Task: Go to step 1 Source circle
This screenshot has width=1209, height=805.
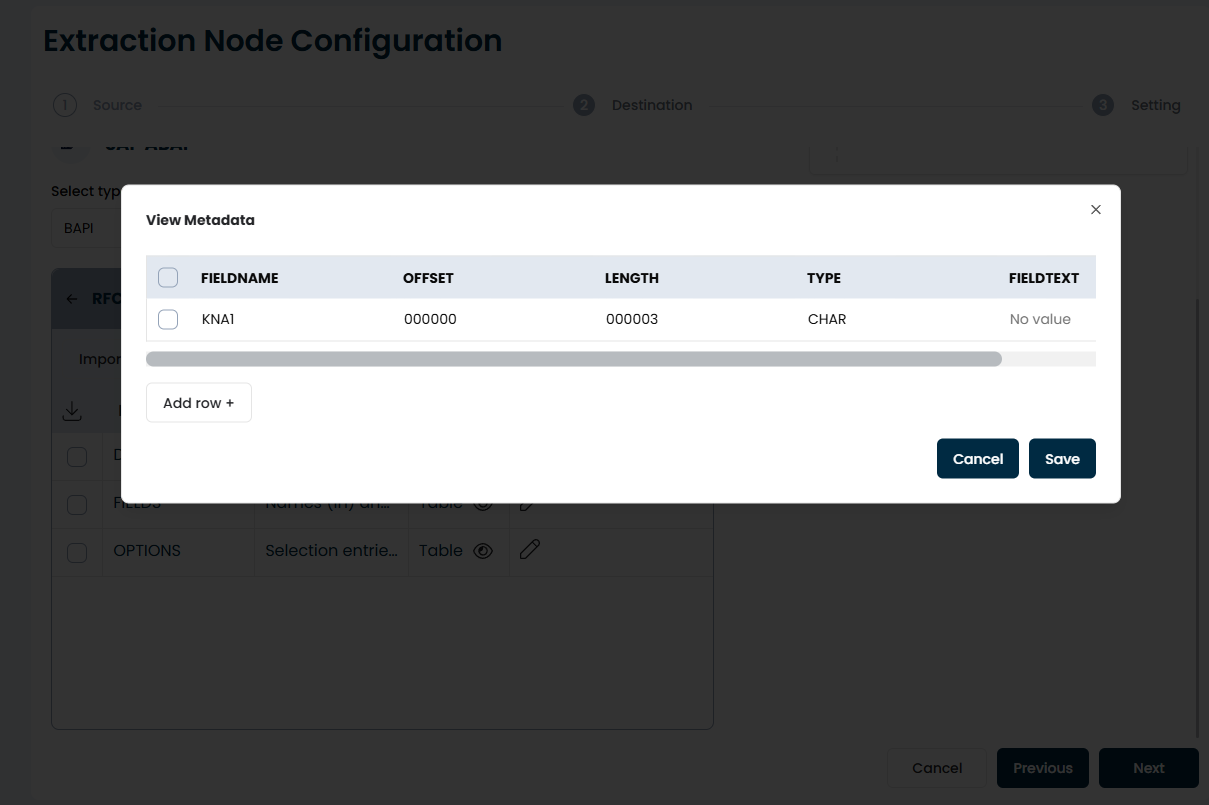Action: point(64,105)
